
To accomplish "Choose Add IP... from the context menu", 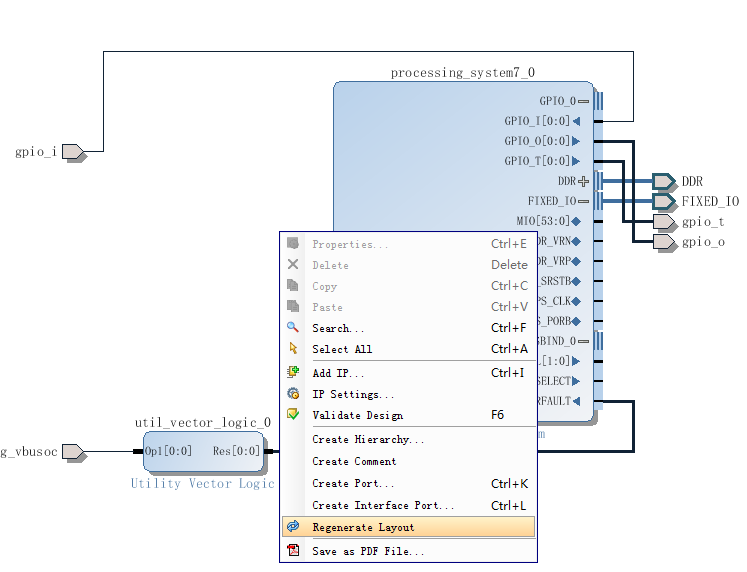I will 408,372.
